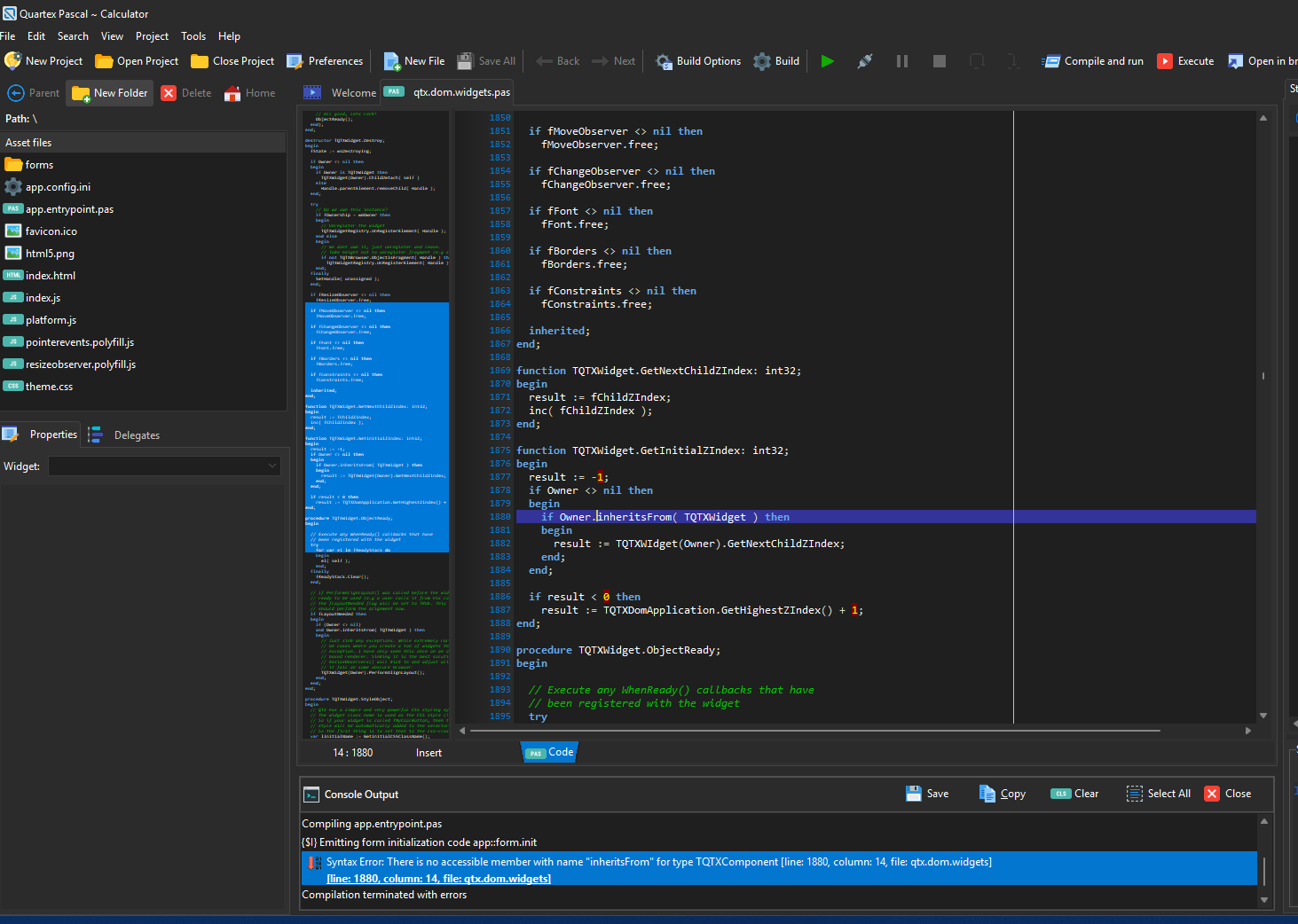Click the New File toolbar icon
This screenshot has height=924, width=1298.
point(391,61)
